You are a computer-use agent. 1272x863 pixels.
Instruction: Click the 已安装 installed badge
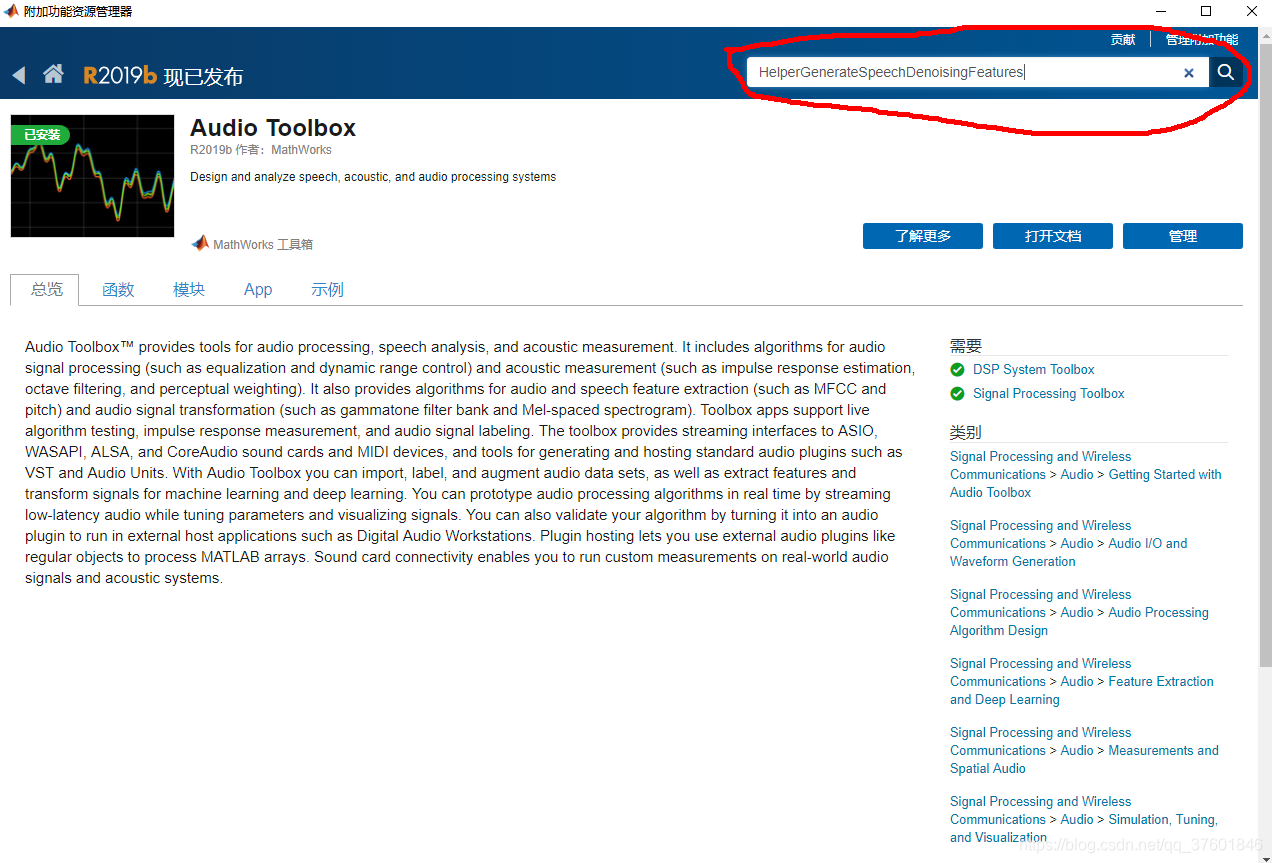click(41, 134)
